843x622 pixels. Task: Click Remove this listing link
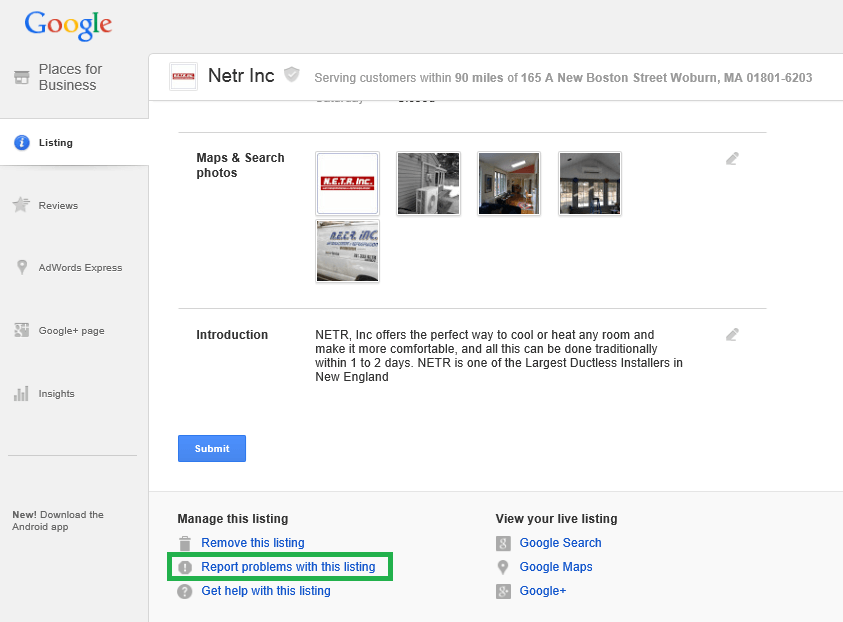[x=252, y=543]
